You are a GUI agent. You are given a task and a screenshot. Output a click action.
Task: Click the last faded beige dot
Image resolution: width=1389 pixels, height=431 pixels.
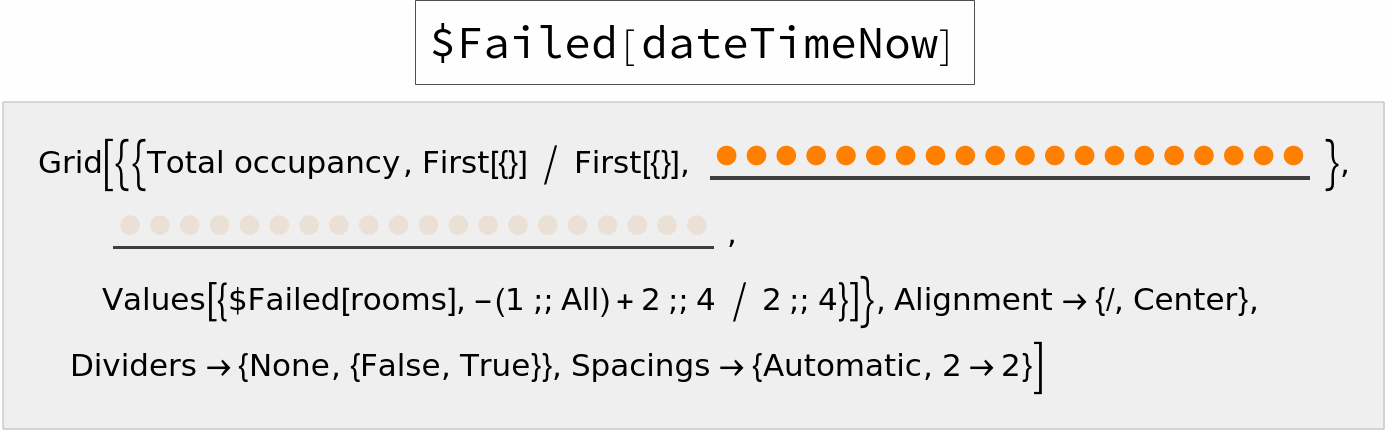[x=697, y=225]
